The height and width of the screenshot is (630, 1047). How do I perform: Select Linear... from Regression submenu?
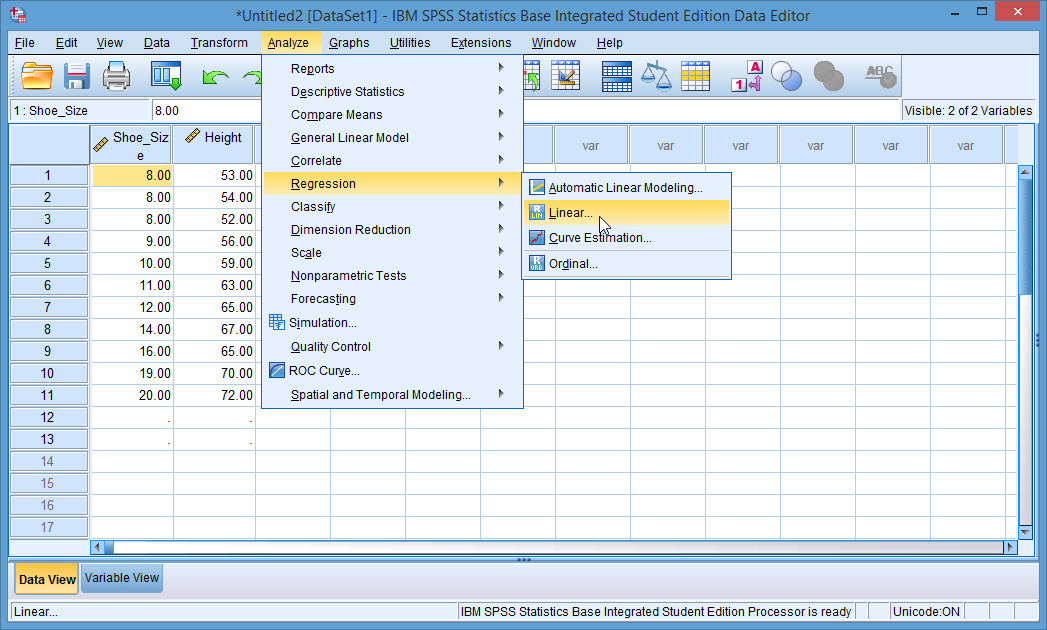(x=626, y=212)
